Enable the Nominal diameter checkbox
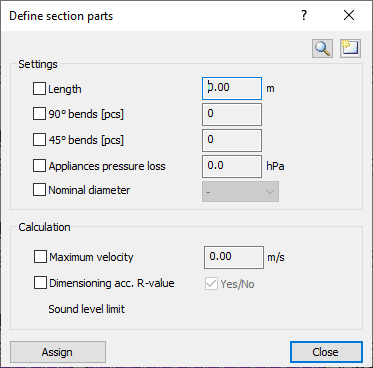373x368 pixels. point(39,190)
